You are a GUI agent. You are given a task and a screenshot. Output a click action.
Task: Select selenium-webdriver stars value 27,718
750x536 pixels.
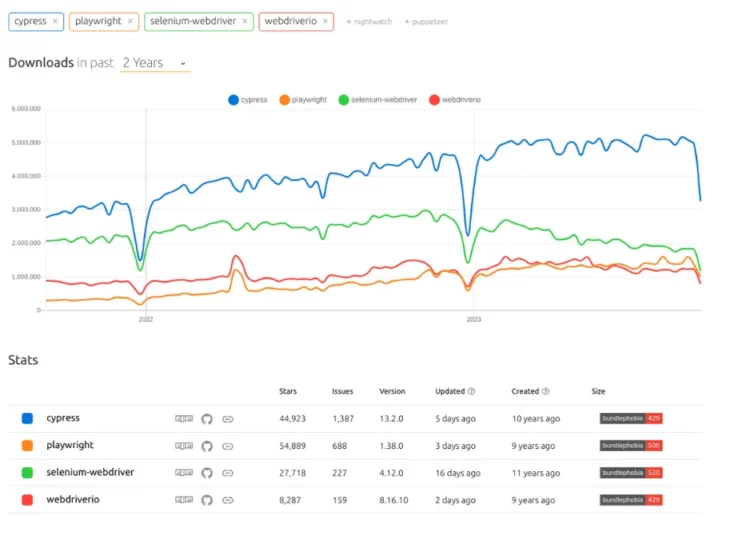pyautogui.click(x=292, y=473)
